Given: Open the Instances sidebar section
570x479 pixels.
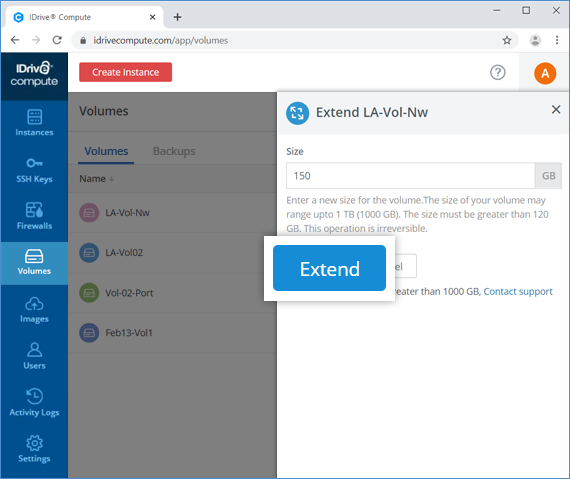Looking at the screenshot, I should (x=34, y=123).
